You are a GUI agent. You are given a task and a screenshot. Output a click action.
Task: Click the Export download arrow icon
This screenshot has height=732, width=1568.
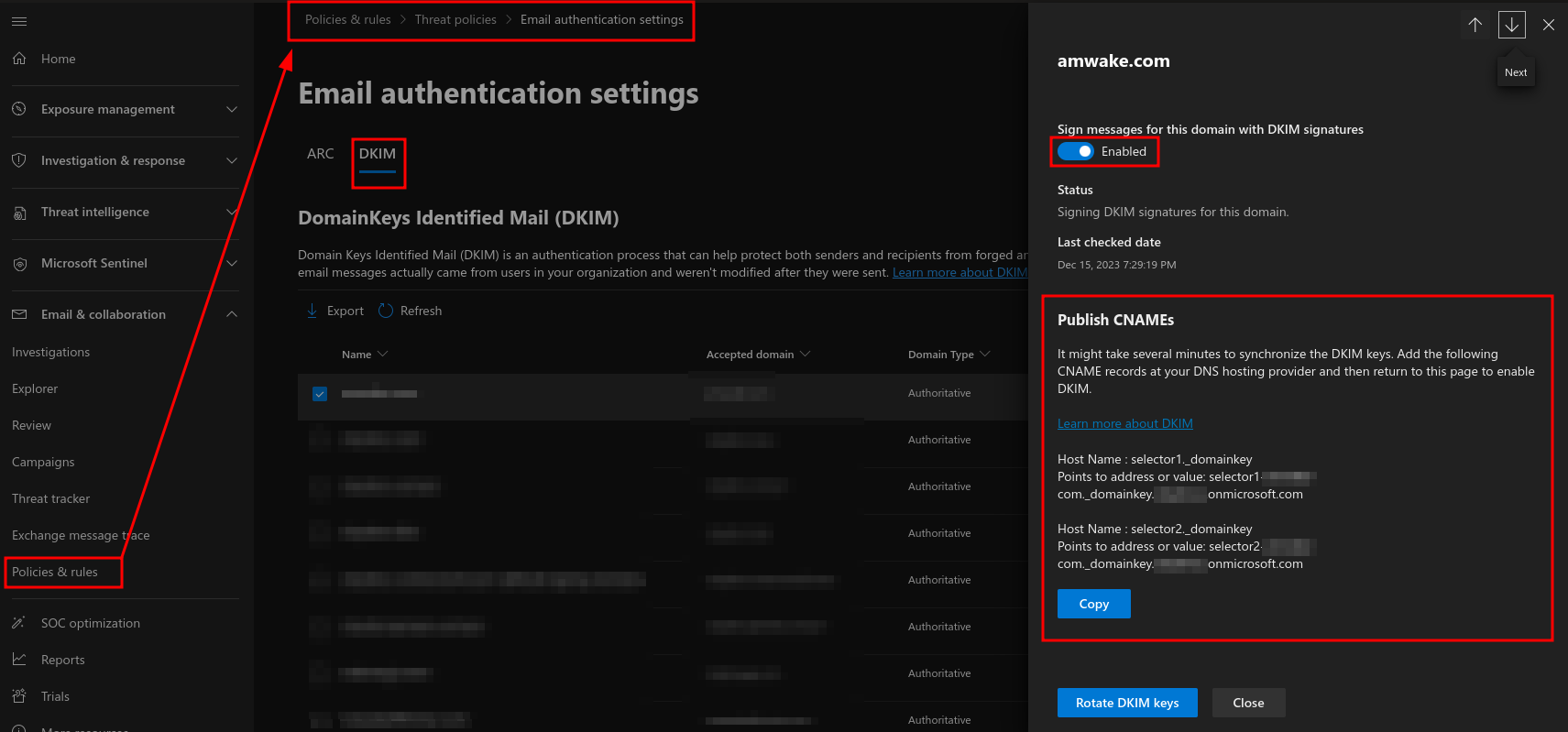(x=313, y=311)
